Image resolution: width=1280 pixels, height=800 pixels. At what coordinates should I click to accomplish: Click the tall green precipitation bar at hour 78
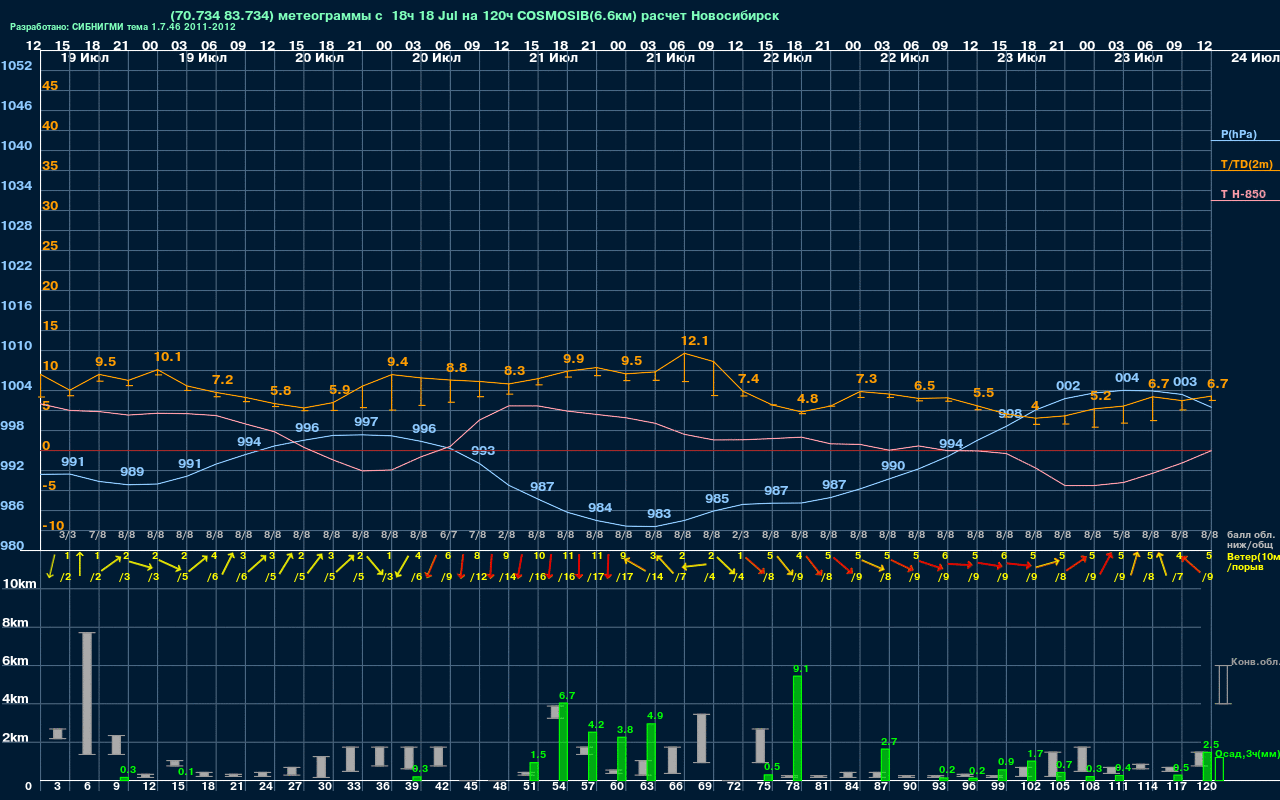[797, 728]
